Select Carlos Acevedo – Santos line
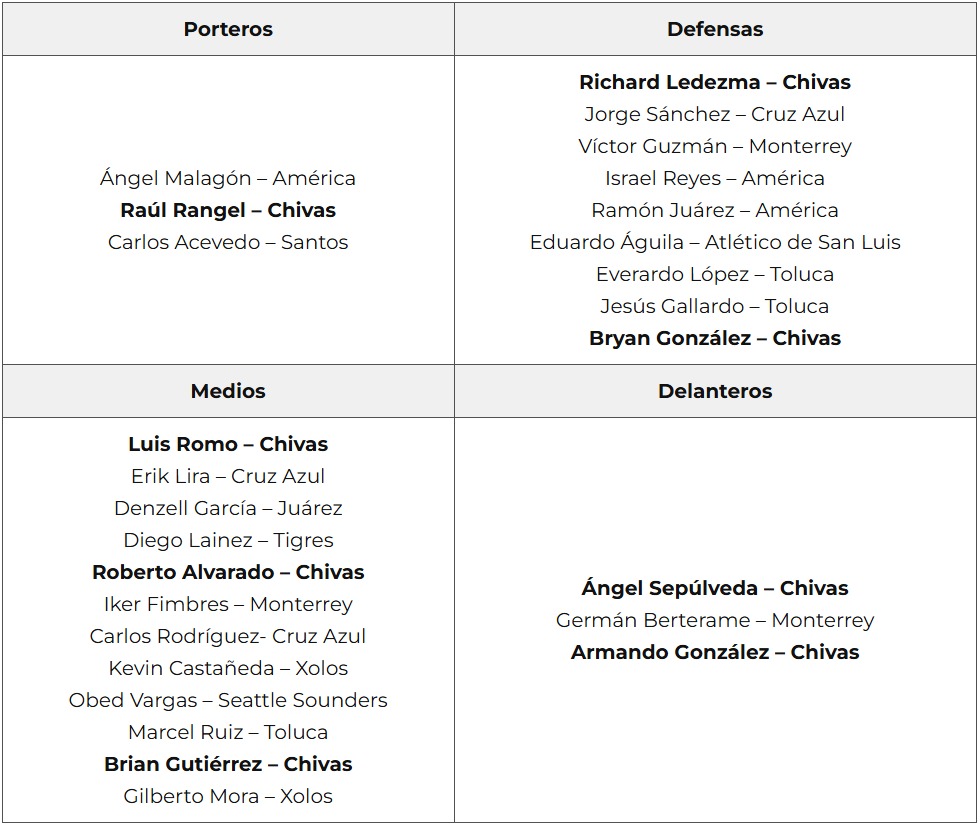Image resolution: width=980 pixels, height=825 pixels. (228, 242)
